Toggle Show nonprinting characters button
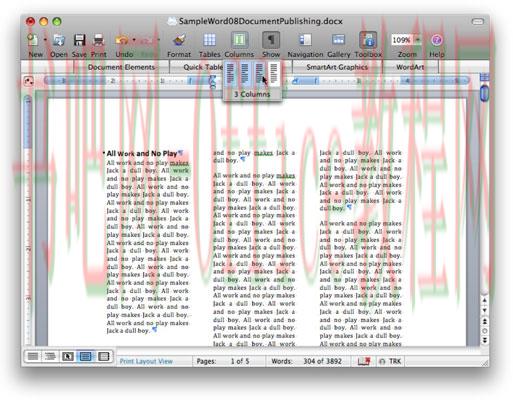The width and height of the screenshot is (513, 400). point(271,40)
